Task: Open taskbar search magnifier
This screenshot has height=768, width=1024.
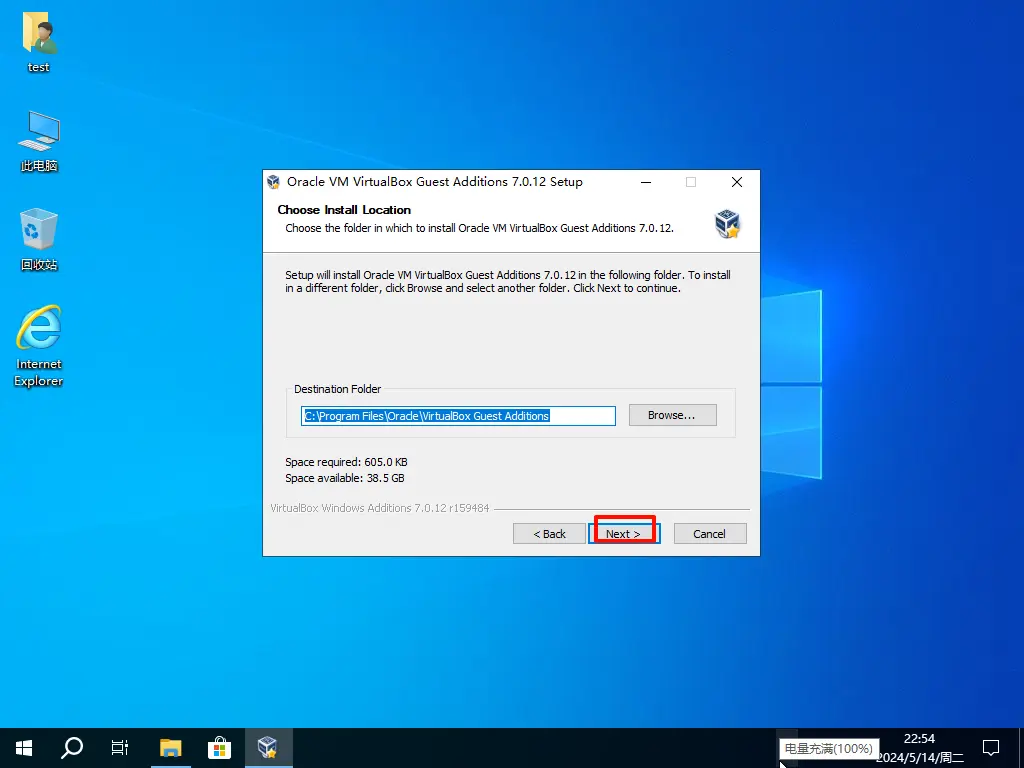Action: tap(72, 748)
